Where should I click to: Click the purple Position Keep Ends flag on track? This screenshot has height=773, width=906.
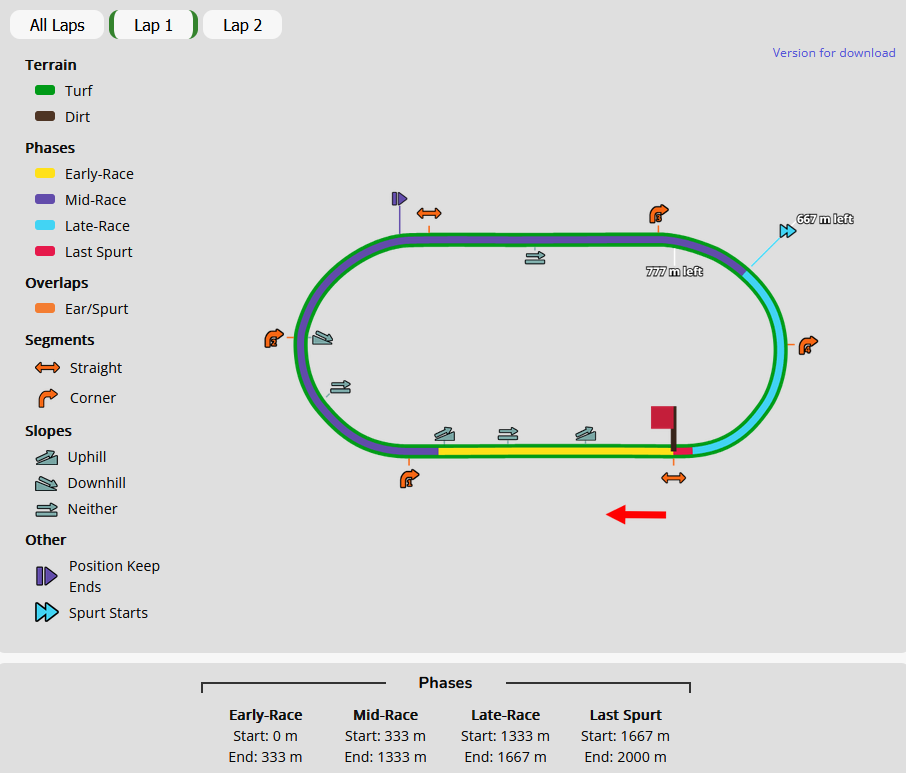click(399, 199)
